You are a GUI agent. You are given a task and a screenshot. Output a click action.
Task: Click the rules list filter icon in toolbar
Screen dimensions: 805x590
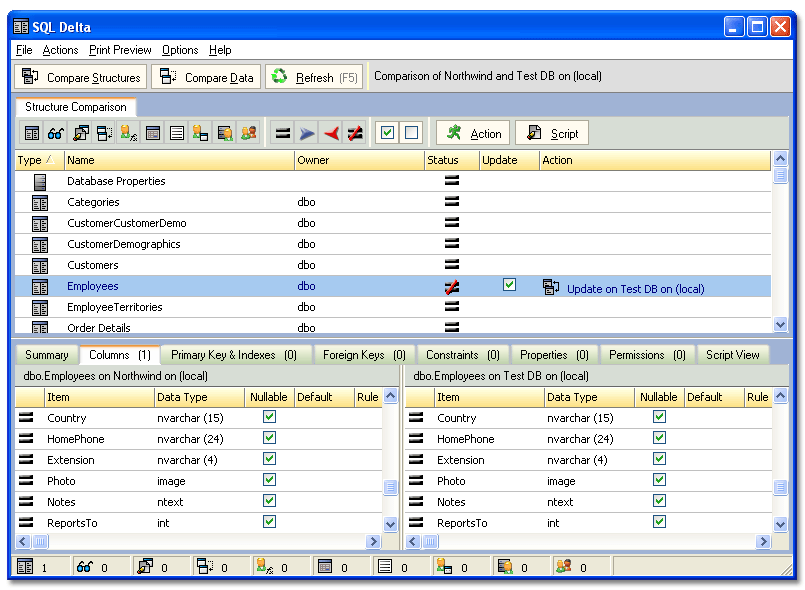tap(177, 134)
